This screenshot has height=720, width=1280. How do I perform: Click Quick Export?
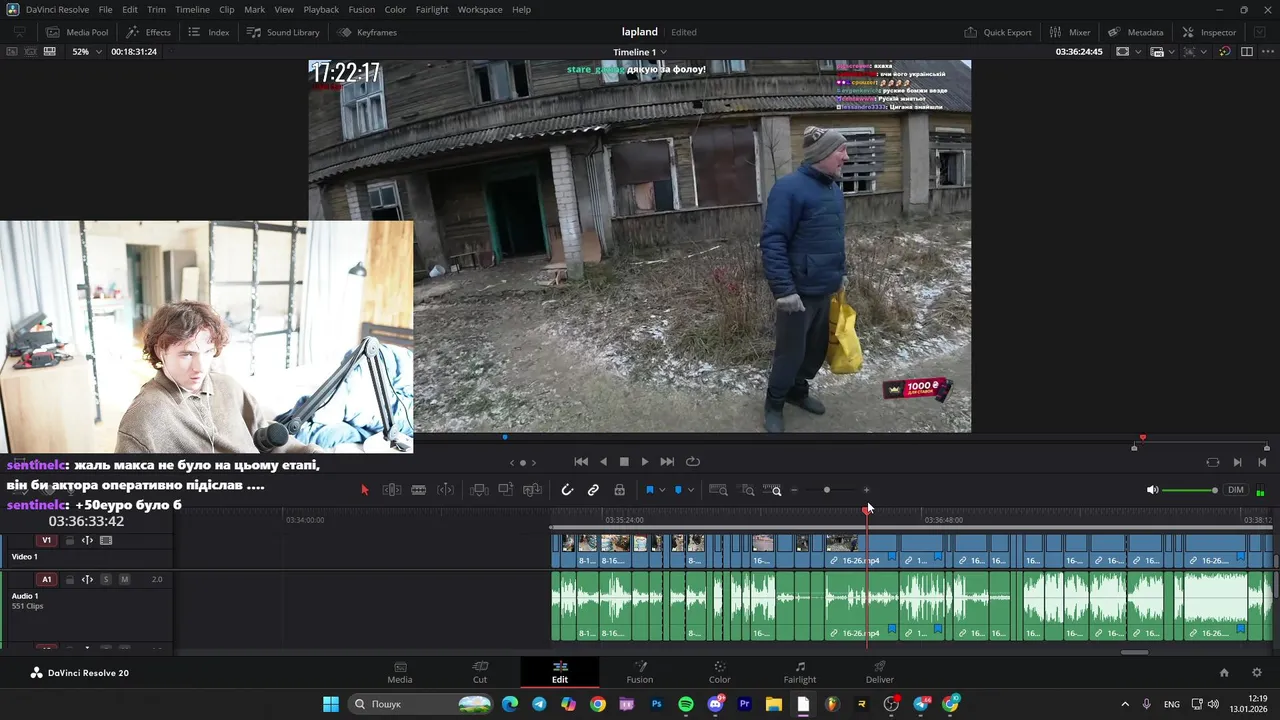998,32
